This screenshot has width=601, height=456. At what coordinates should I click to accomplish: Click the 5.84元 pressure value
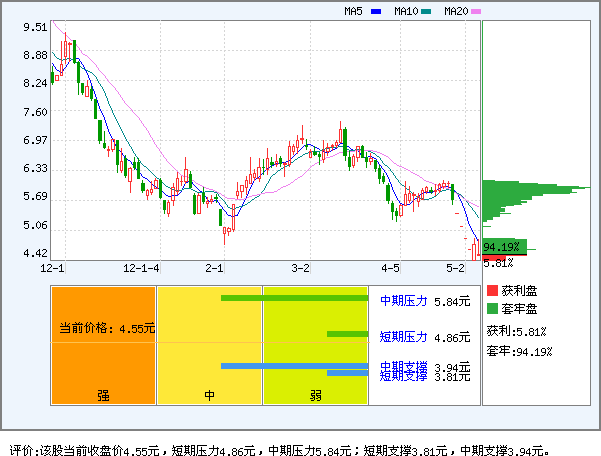coord(452,302)
